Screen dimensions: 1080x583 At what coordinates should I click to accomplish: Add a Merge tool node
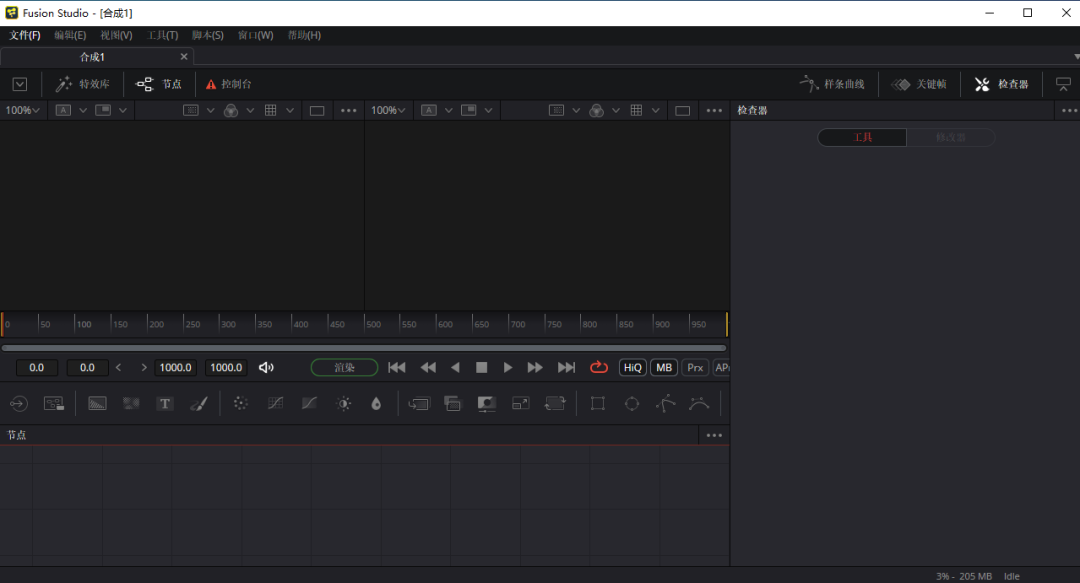tap(453, 404)
